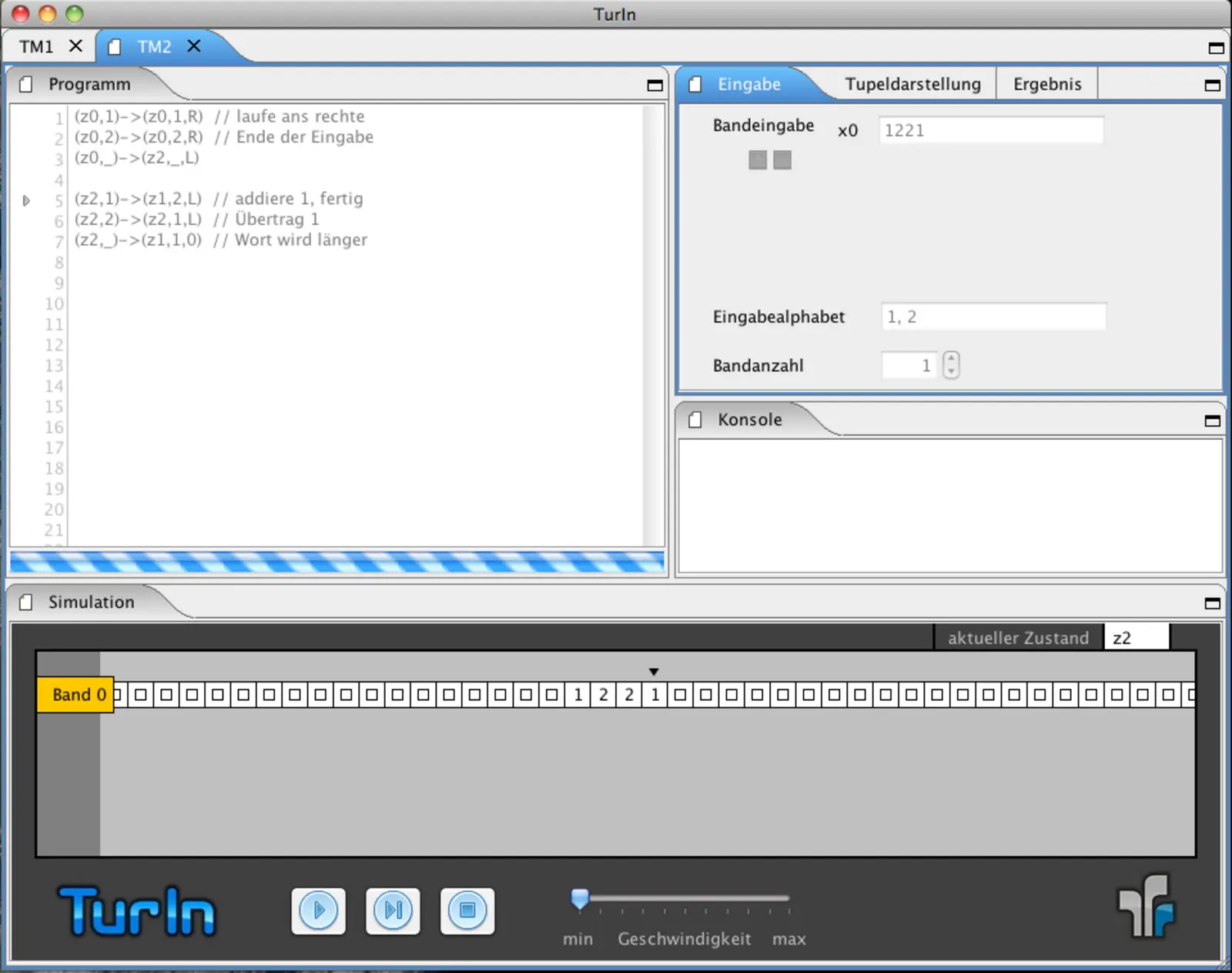Click the Eingabealphabet input field

coord(993,317)
